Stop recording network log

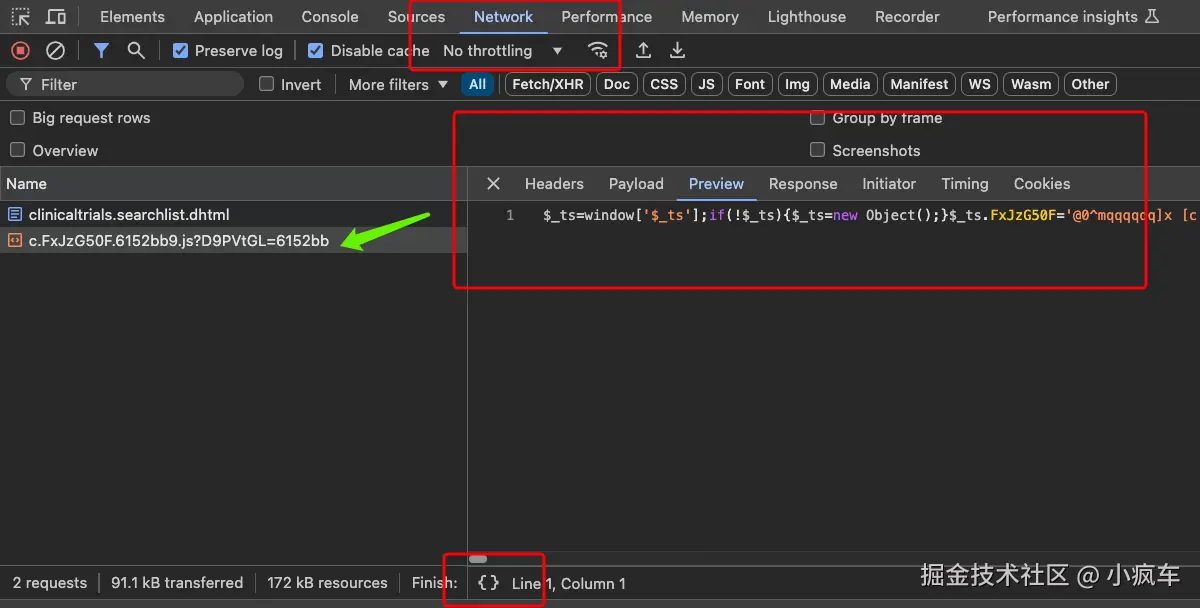pyautogui.click(x=21, y=50)
